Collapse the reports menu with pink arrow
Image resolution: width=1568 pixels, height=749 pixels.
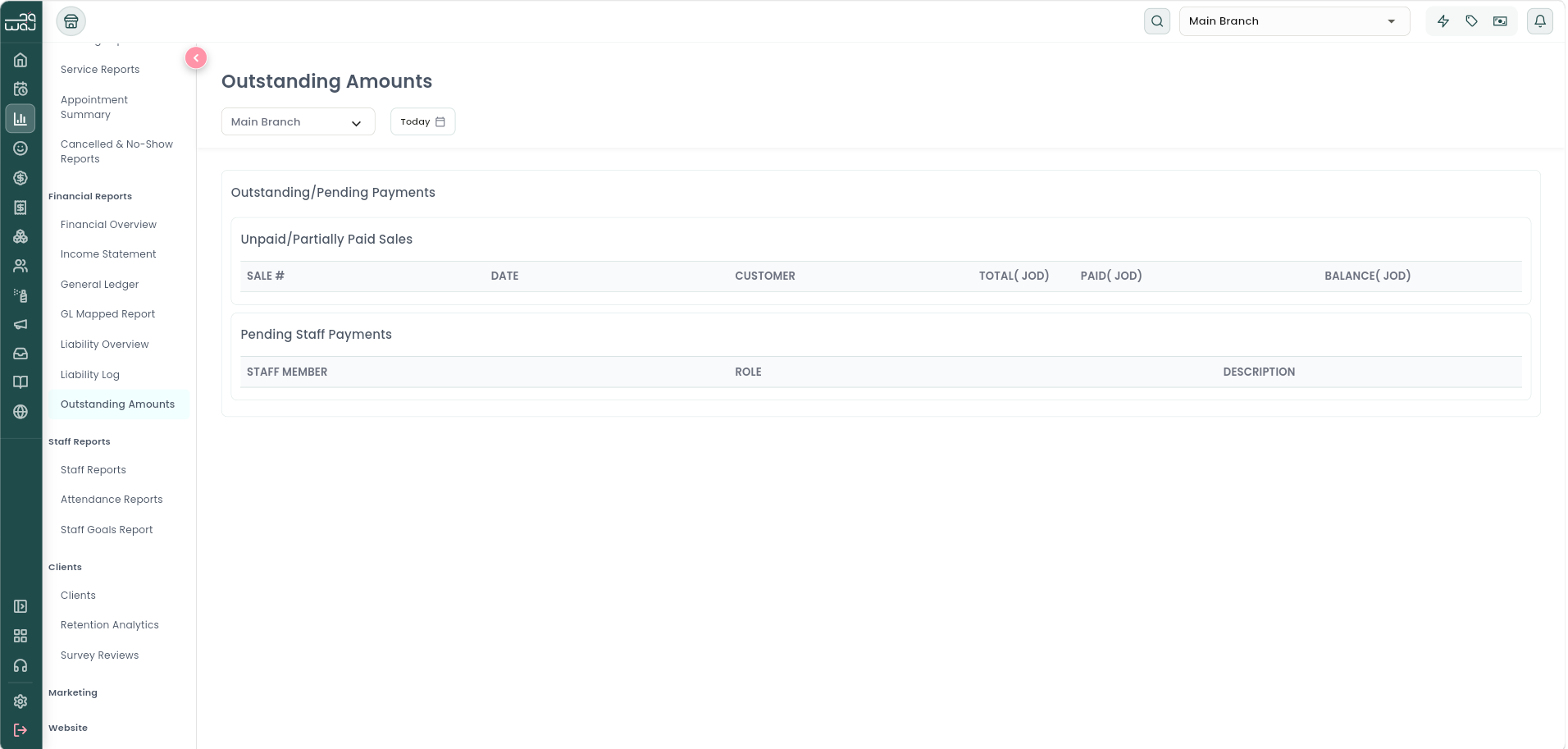coord(196,57)
